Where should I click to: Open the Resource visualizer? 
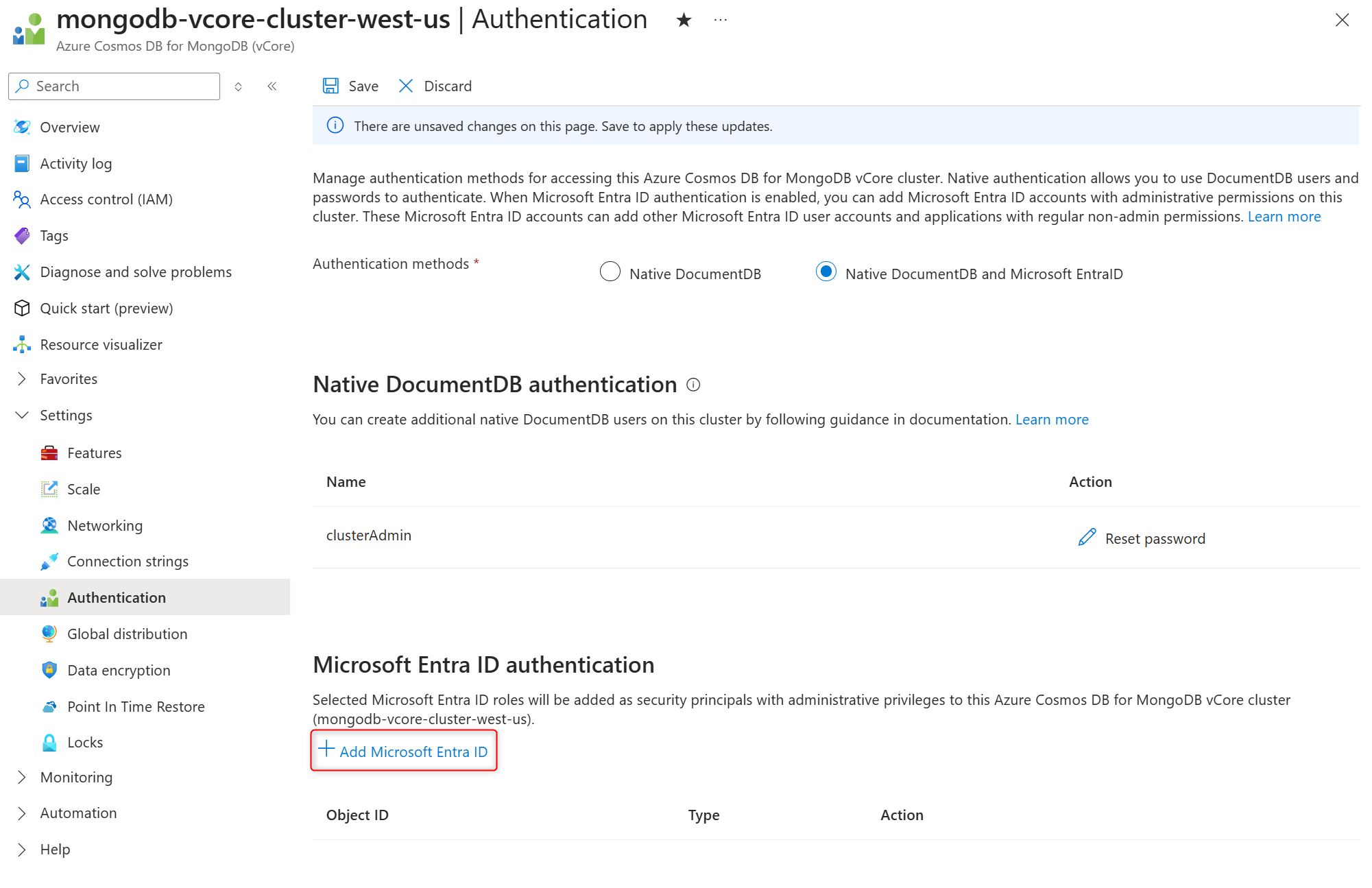101,344
